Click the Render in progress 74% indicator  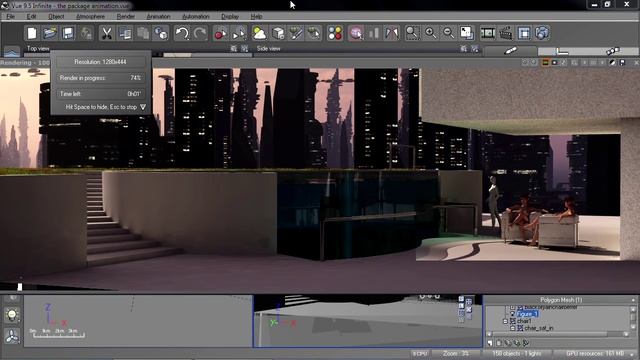tap(100, 78)
